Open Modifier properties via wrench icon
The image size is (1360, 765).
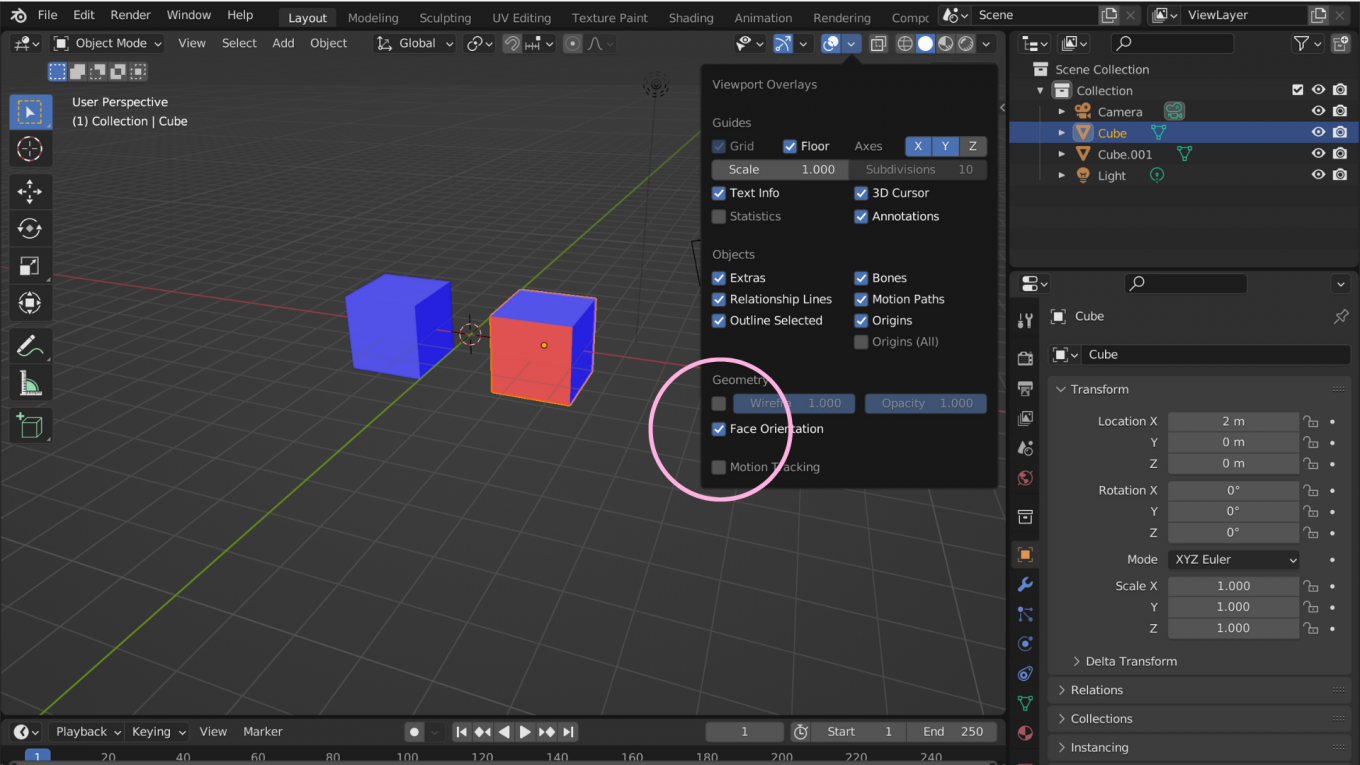1024,583
